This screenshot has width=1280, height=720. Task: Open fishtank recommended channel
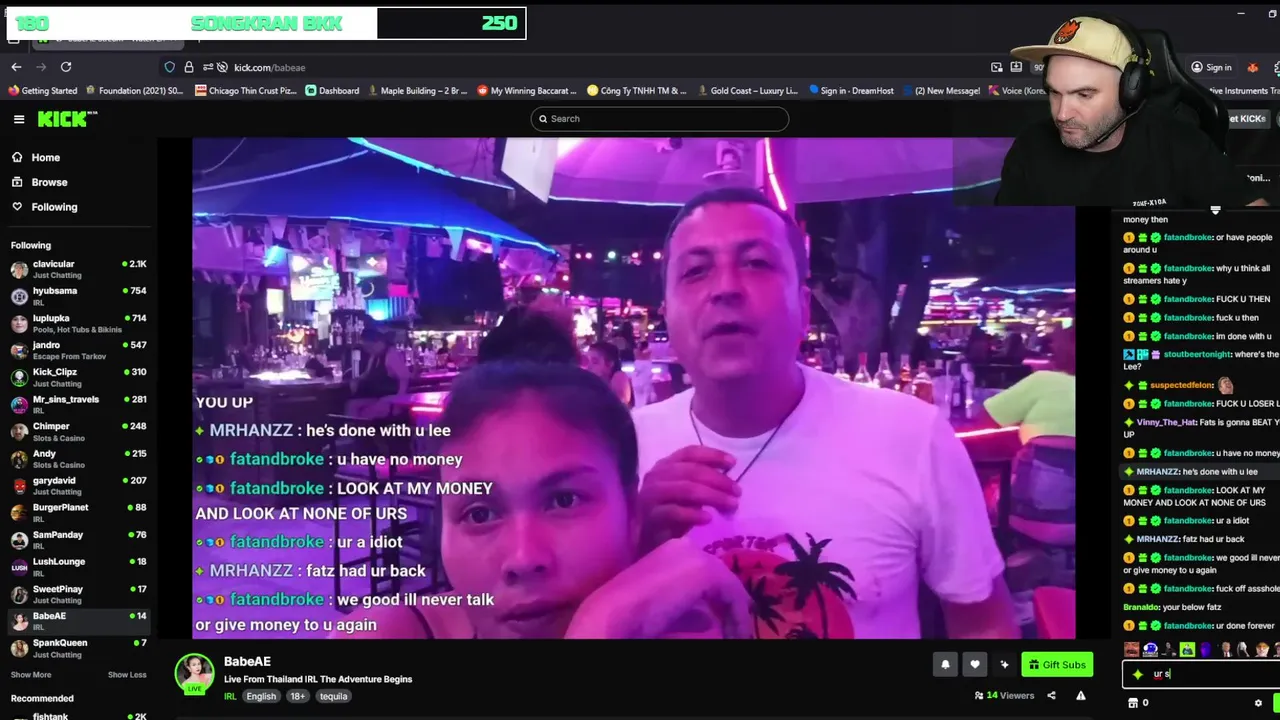click(x=78, y=716)
